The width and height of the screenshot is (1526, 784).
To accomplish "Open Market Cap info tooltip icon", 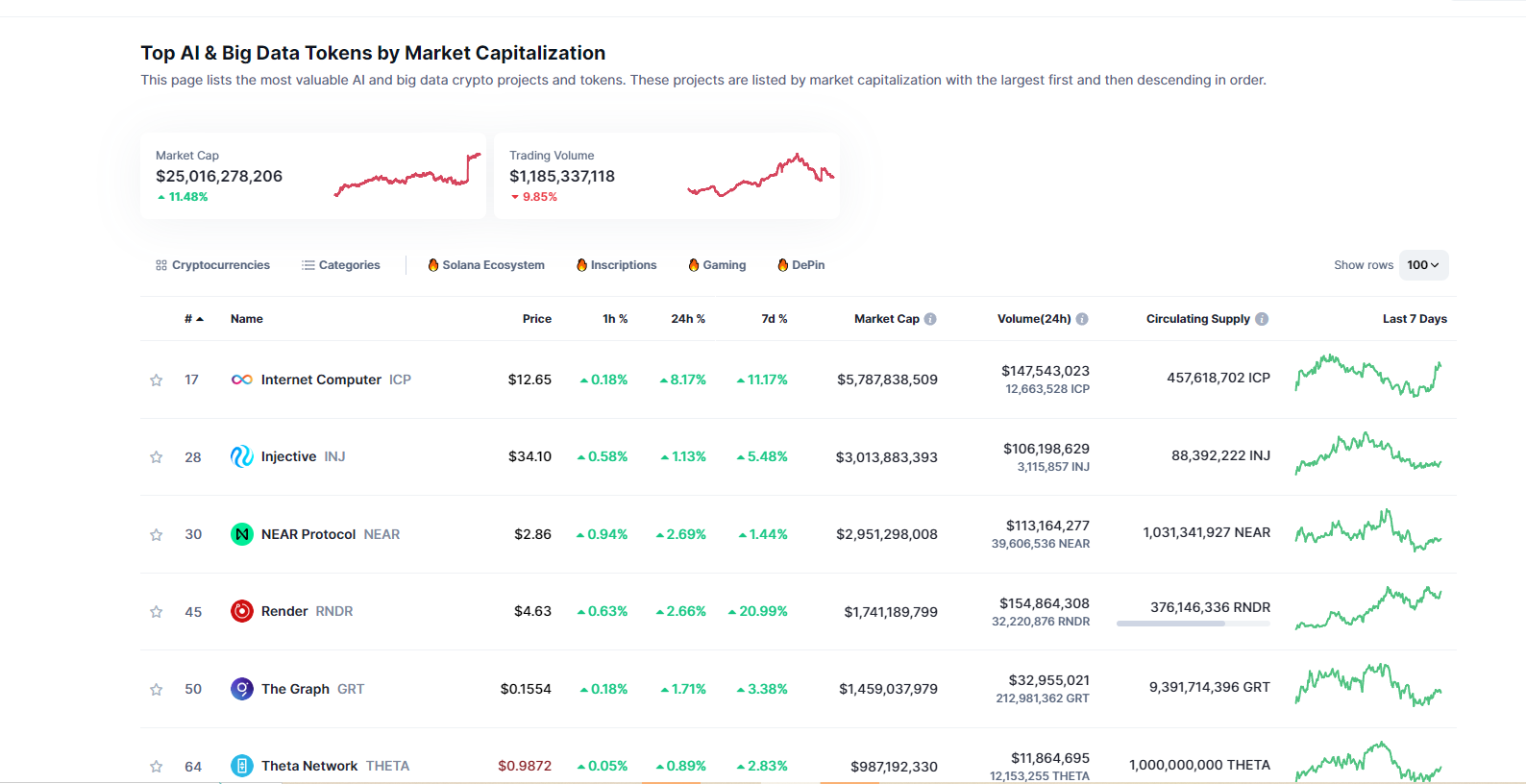I will 930,319.
